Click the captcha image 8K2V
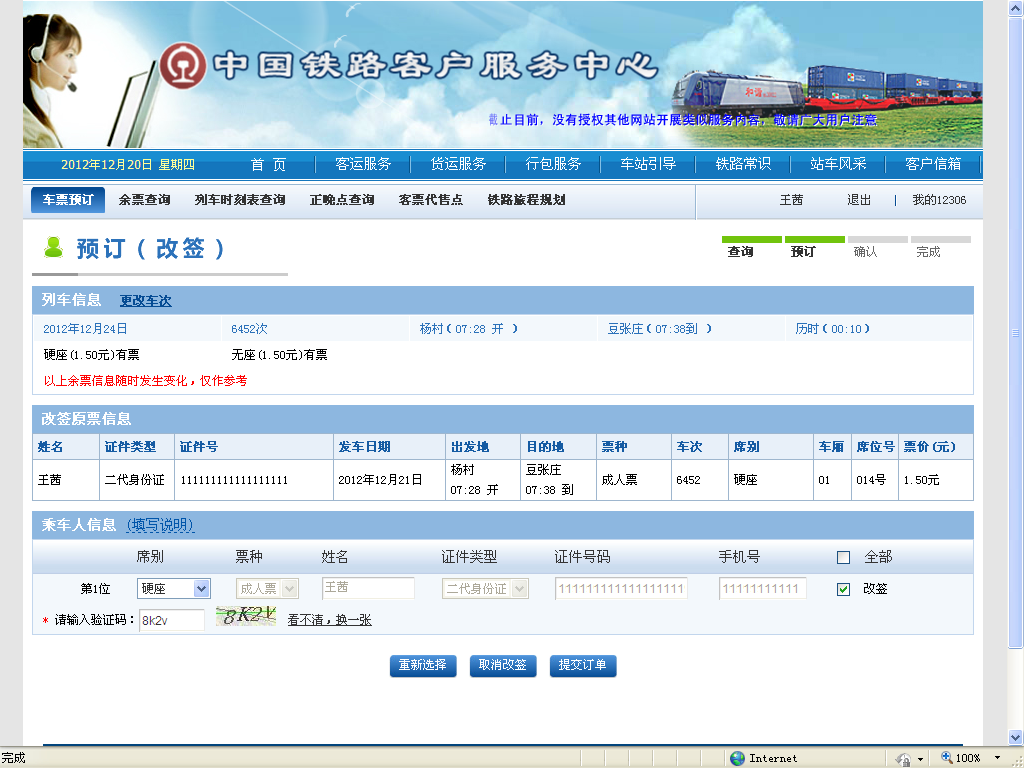This screenshot has width=1024, height=768. tap(246, 616)
